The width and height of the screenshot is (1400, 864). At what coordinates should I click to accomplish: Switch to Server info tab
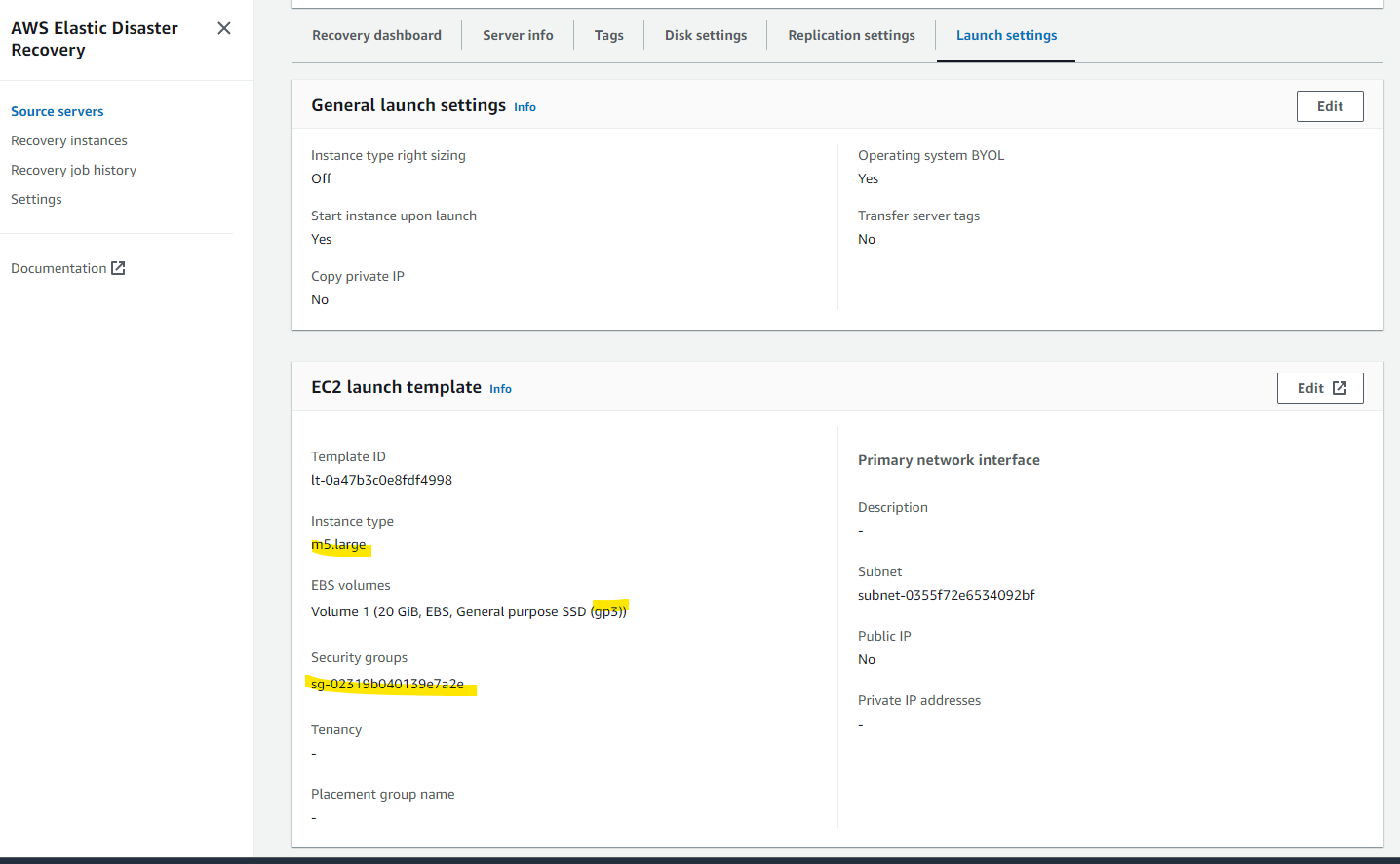point(518,35)
